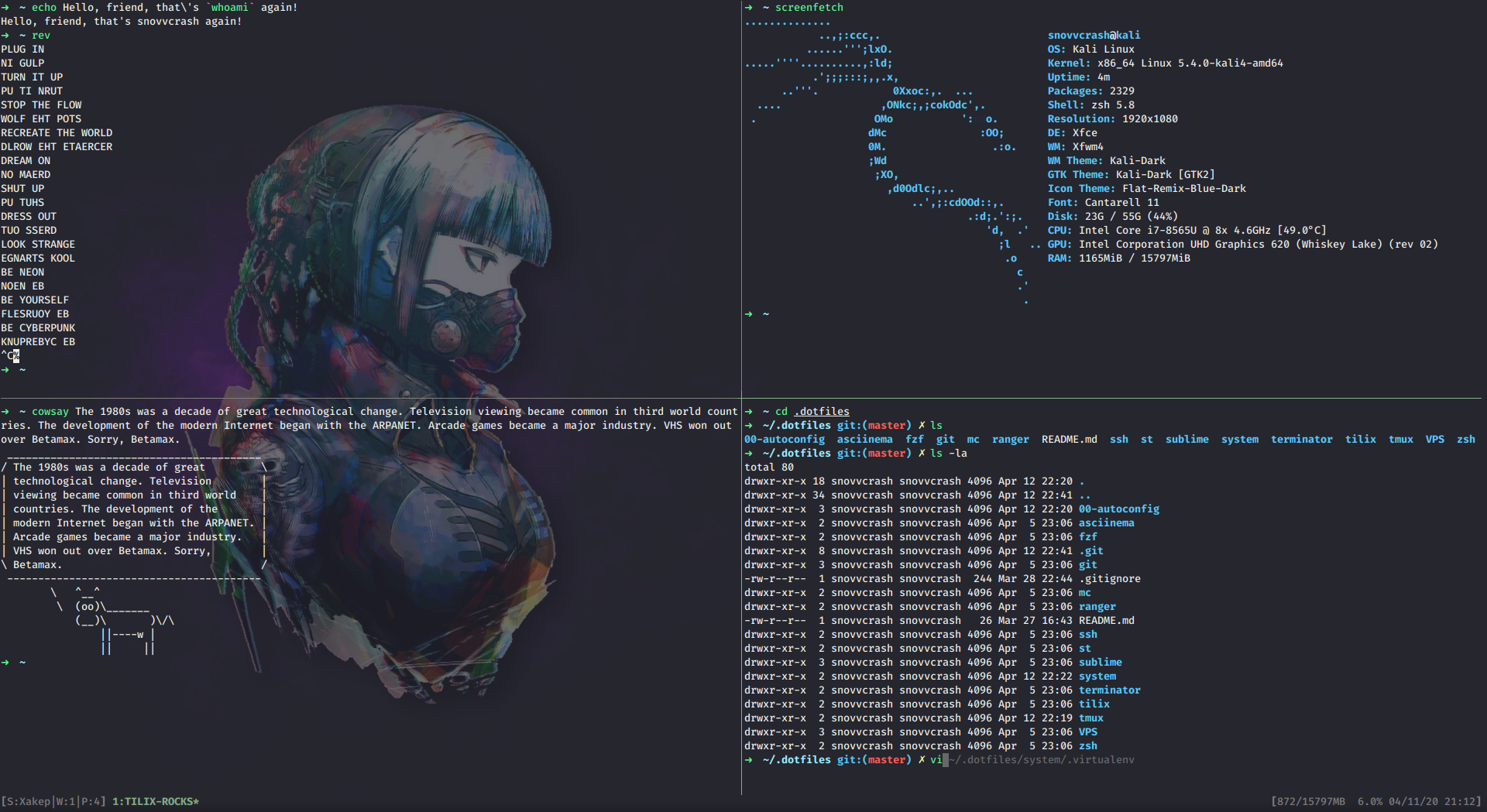
Task: Click the DE: Xfce line
Action: click(1072, 132)
